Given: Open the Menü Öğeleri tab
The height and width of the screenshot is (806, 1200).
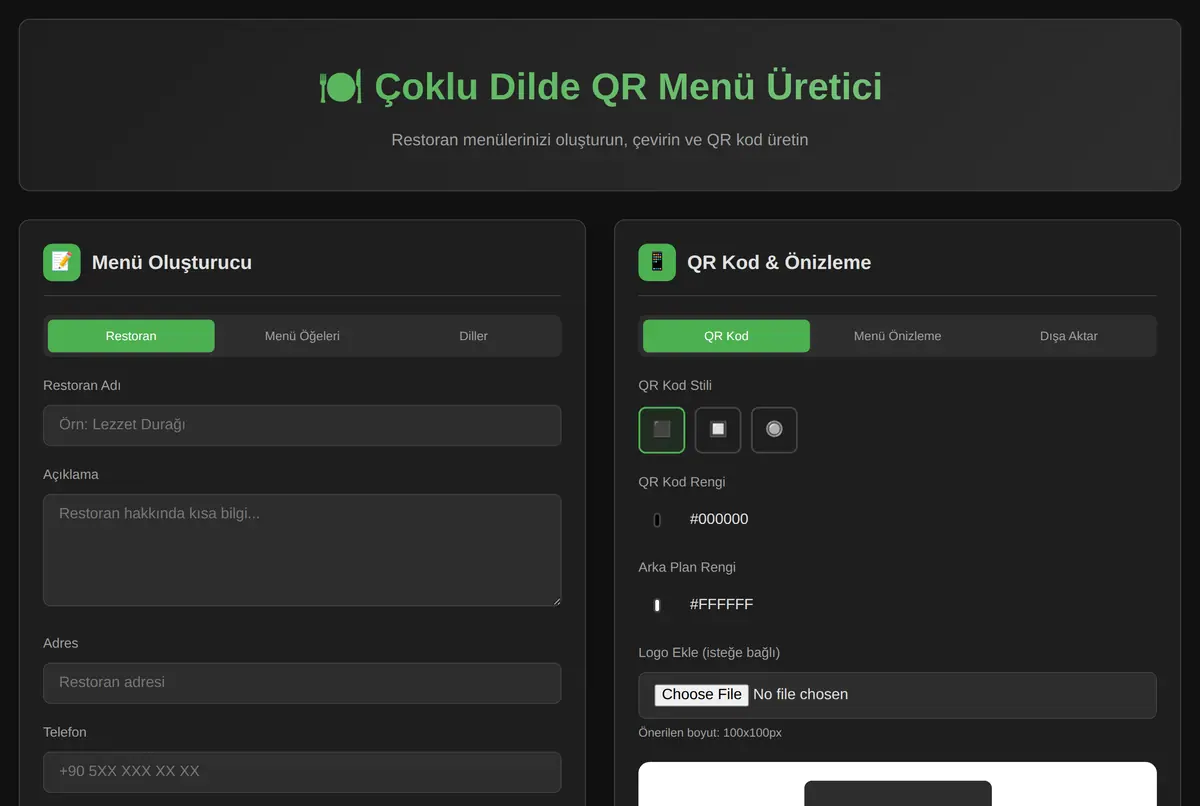Looking at the screenshot, I should [x=302, y=336].
